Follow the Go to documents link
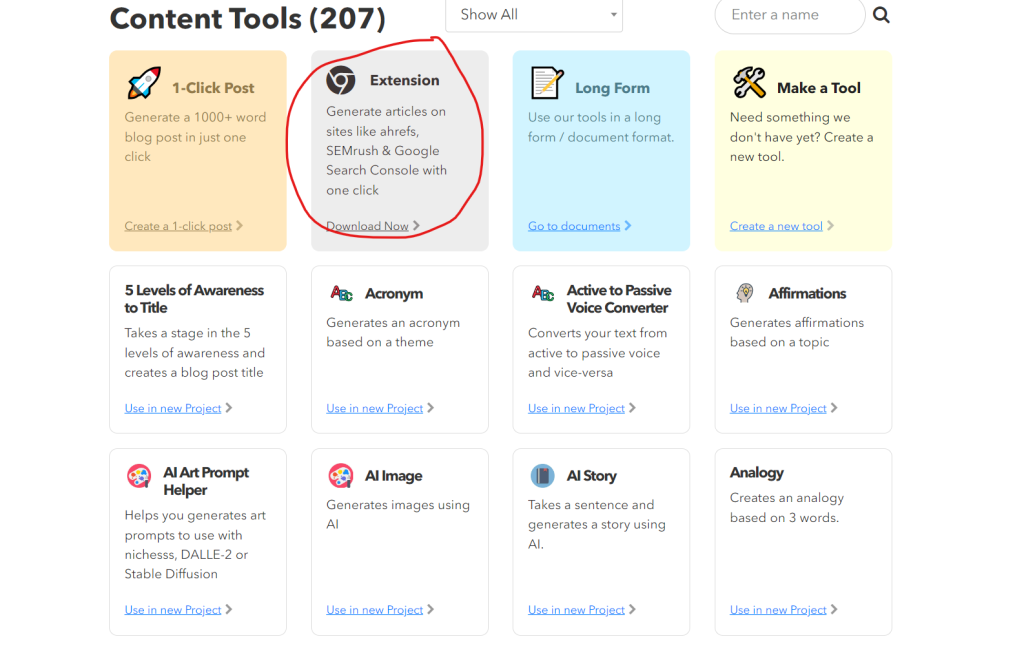 (x=573, y=226)
